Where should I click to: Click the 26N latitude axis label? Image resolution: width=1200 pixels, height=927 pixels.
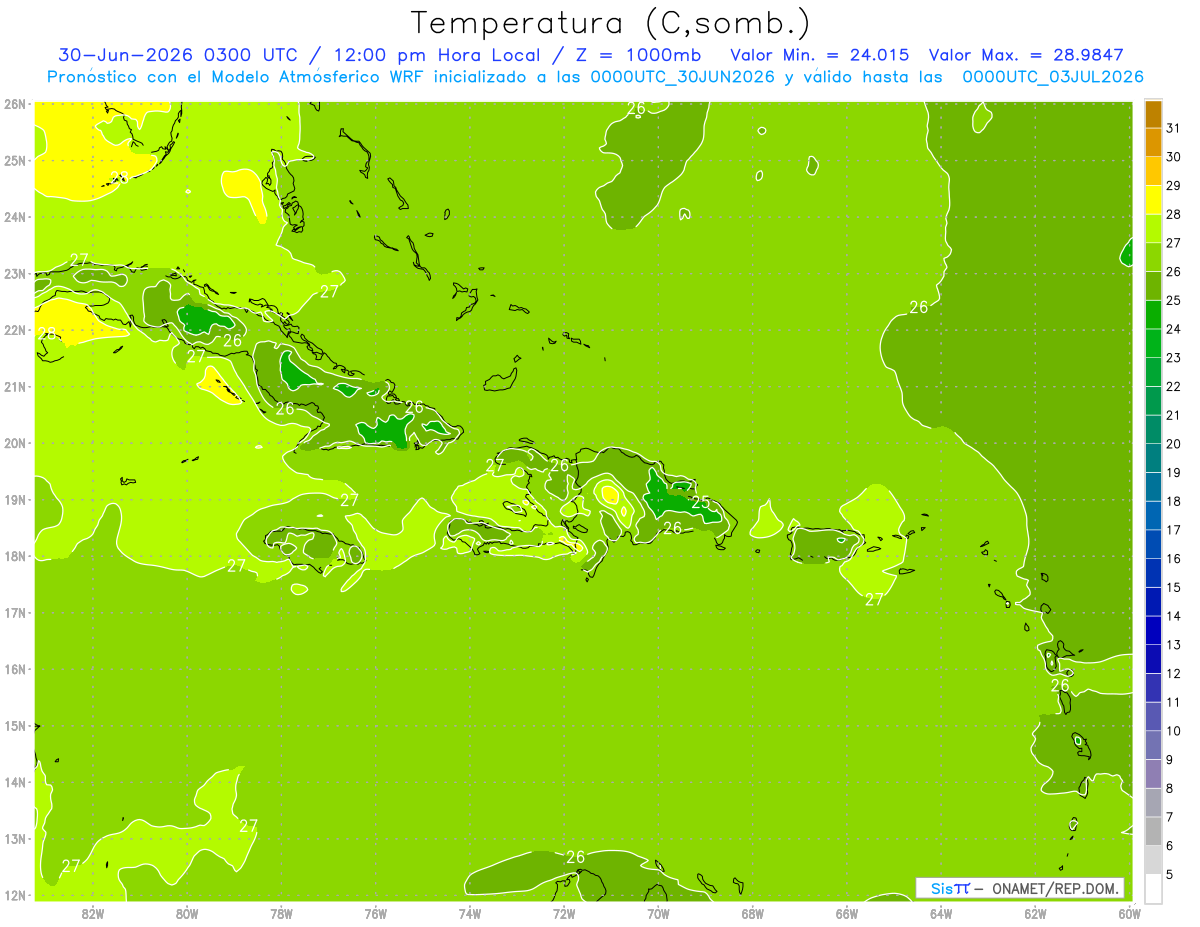[x=15, y=104]
